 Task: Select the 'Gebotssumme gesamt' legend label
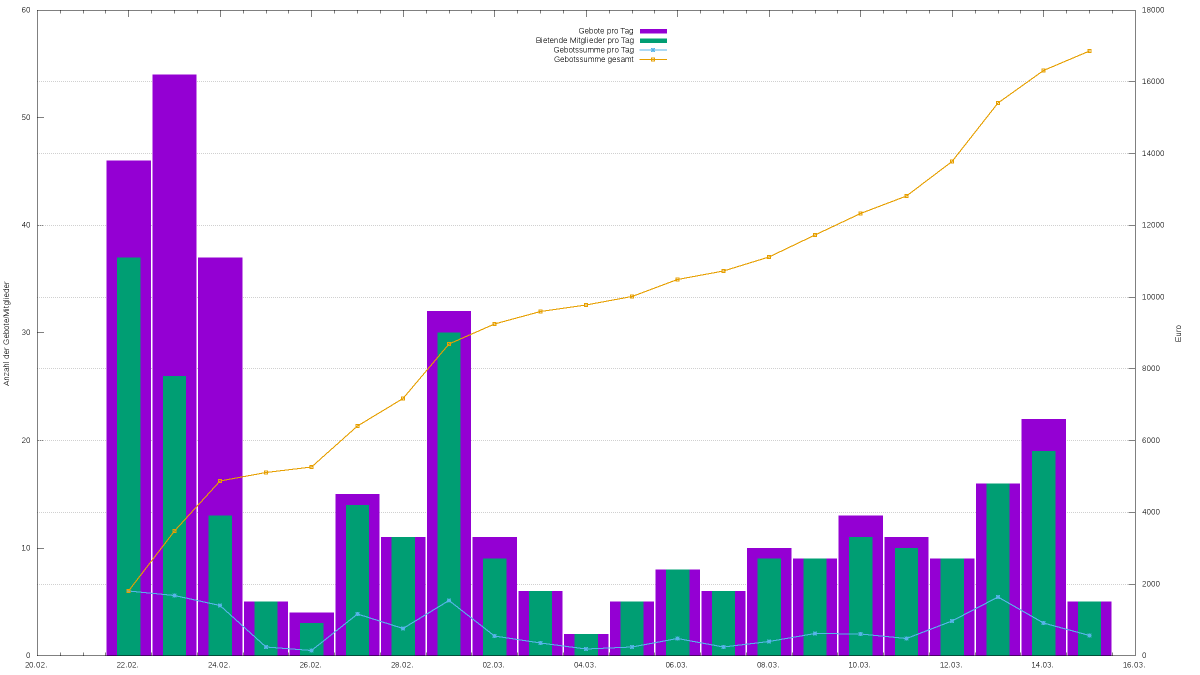pos(593,60)
